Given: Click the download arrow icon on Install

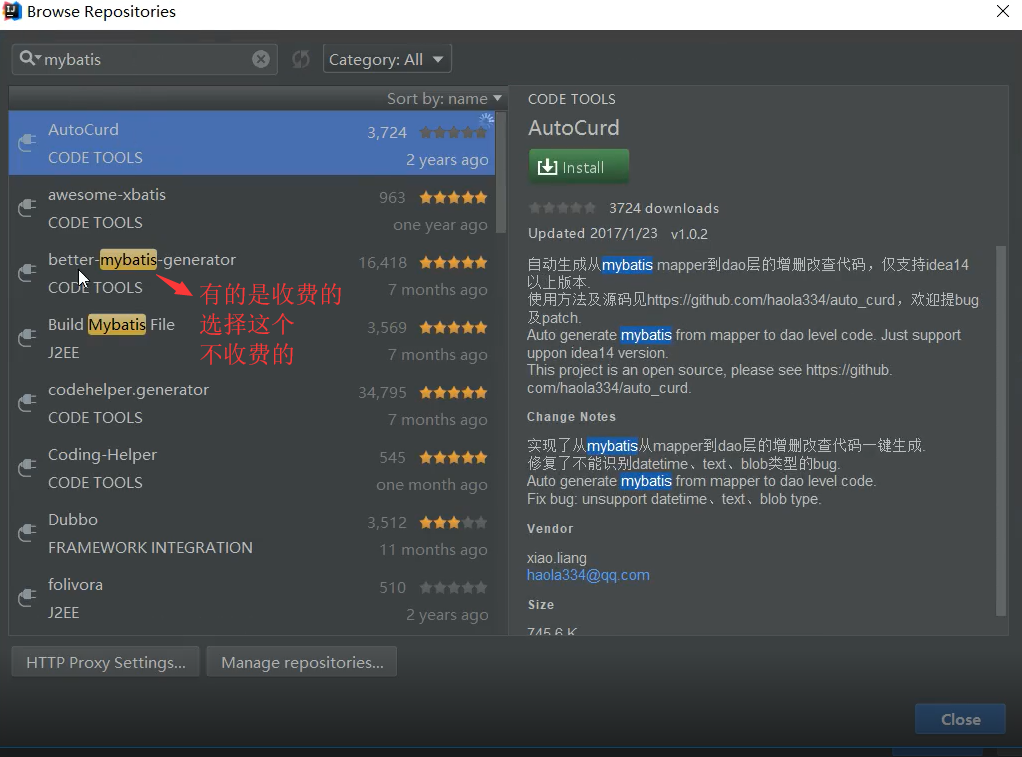Looking at the screenshot, I should click(x=548, y=167).
